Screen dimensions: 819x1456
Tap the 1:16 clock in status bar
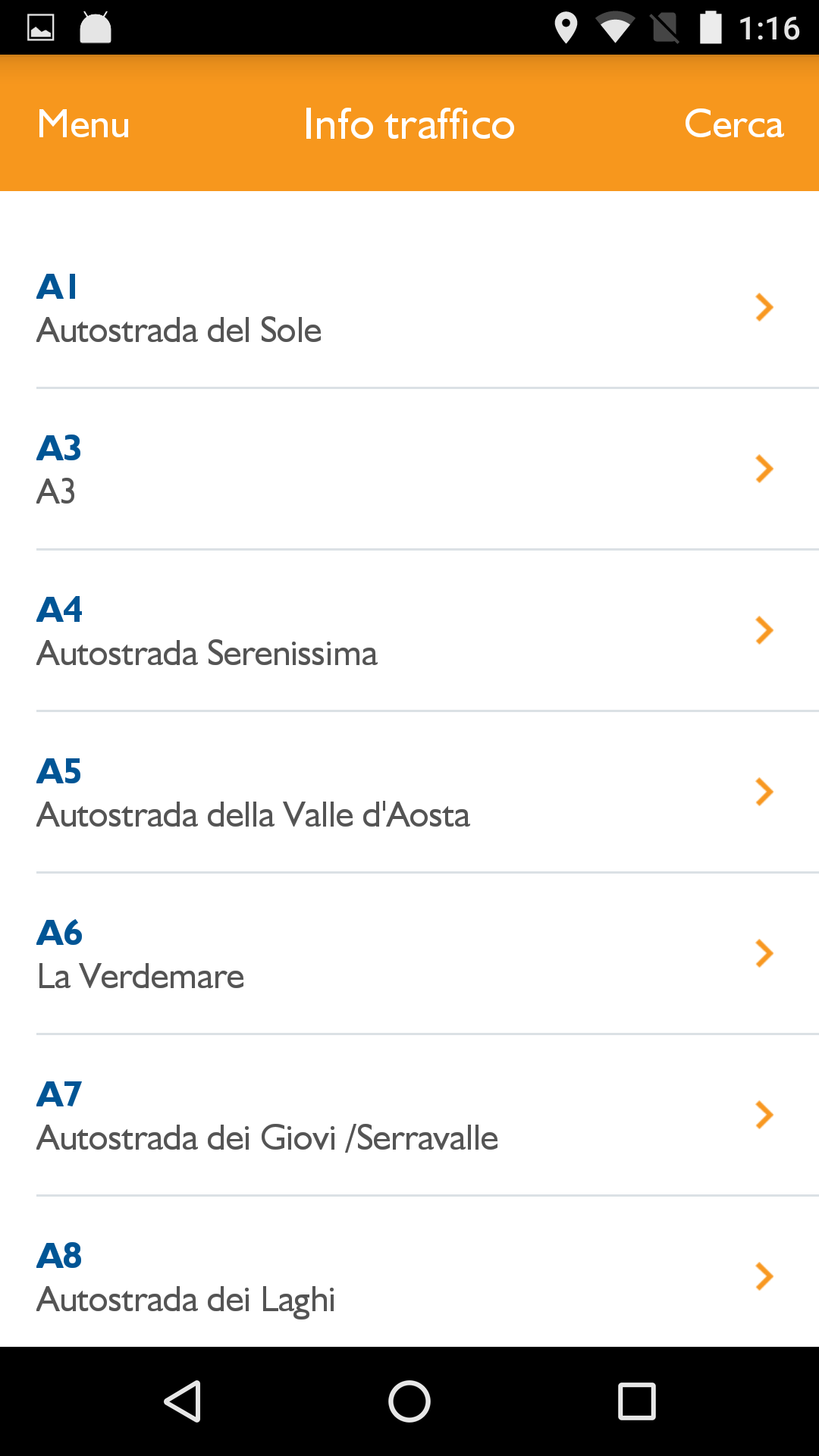tap(769, 28)
